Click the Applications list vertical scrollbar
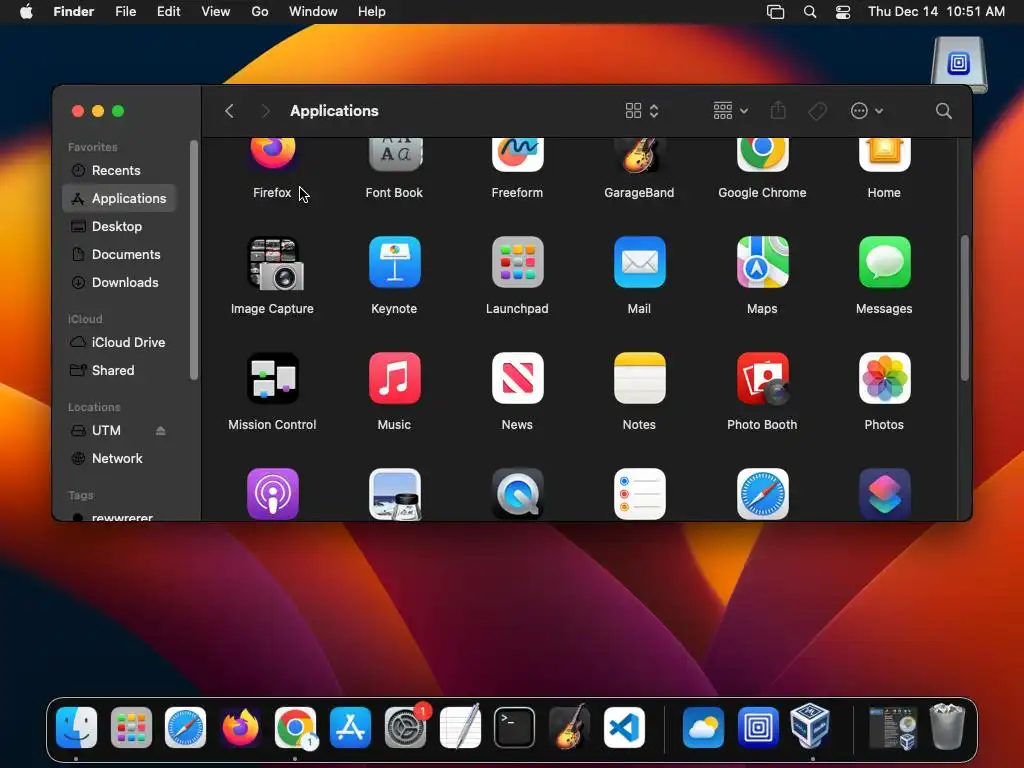The height and width of the screenshot is (768, 1024). pos(965,308)
